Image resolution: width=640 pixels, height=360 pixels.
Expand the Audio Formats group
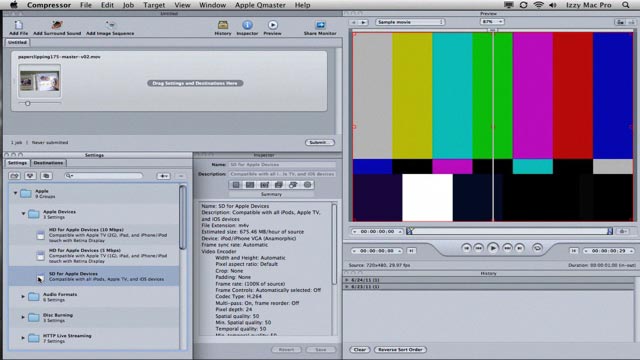tap(23, 296)
